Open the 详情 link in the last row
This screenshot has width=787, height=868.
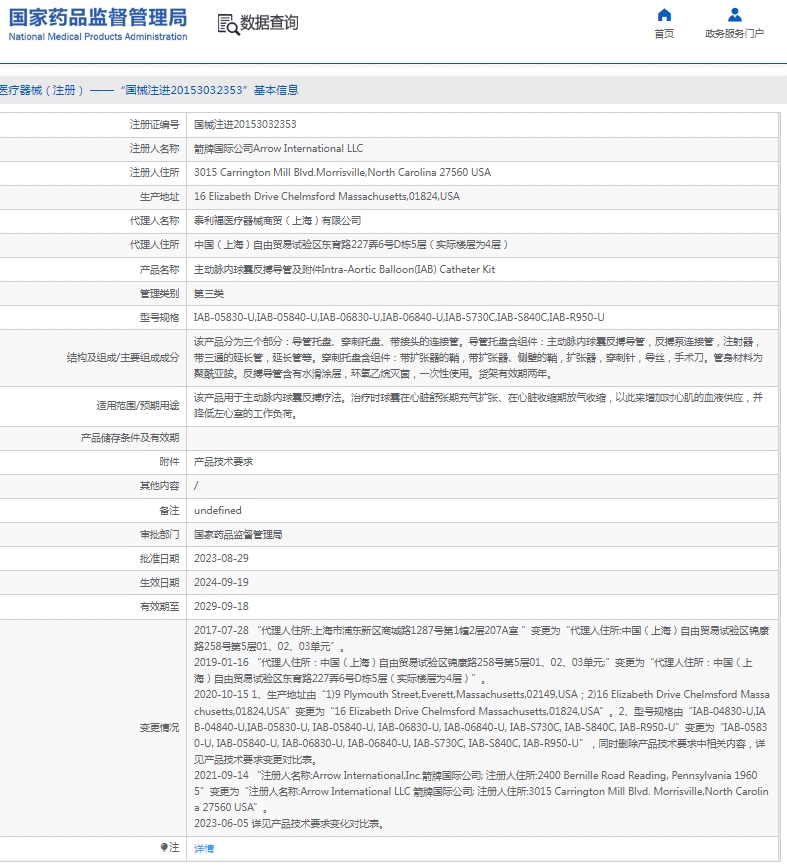click(x=204, y=848)
